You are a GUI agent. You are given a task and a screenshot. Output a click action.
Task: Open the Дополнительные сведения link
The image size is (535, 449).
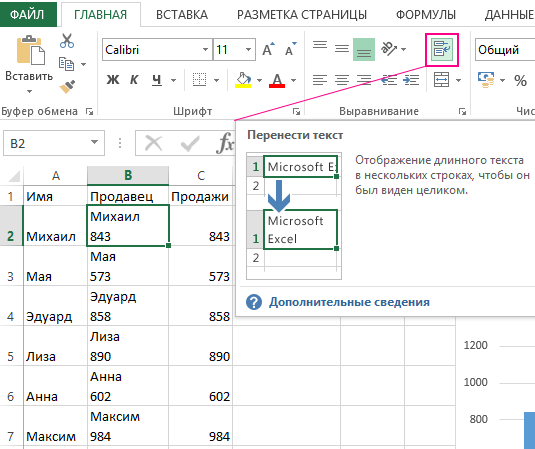click(x=349, y=302)
